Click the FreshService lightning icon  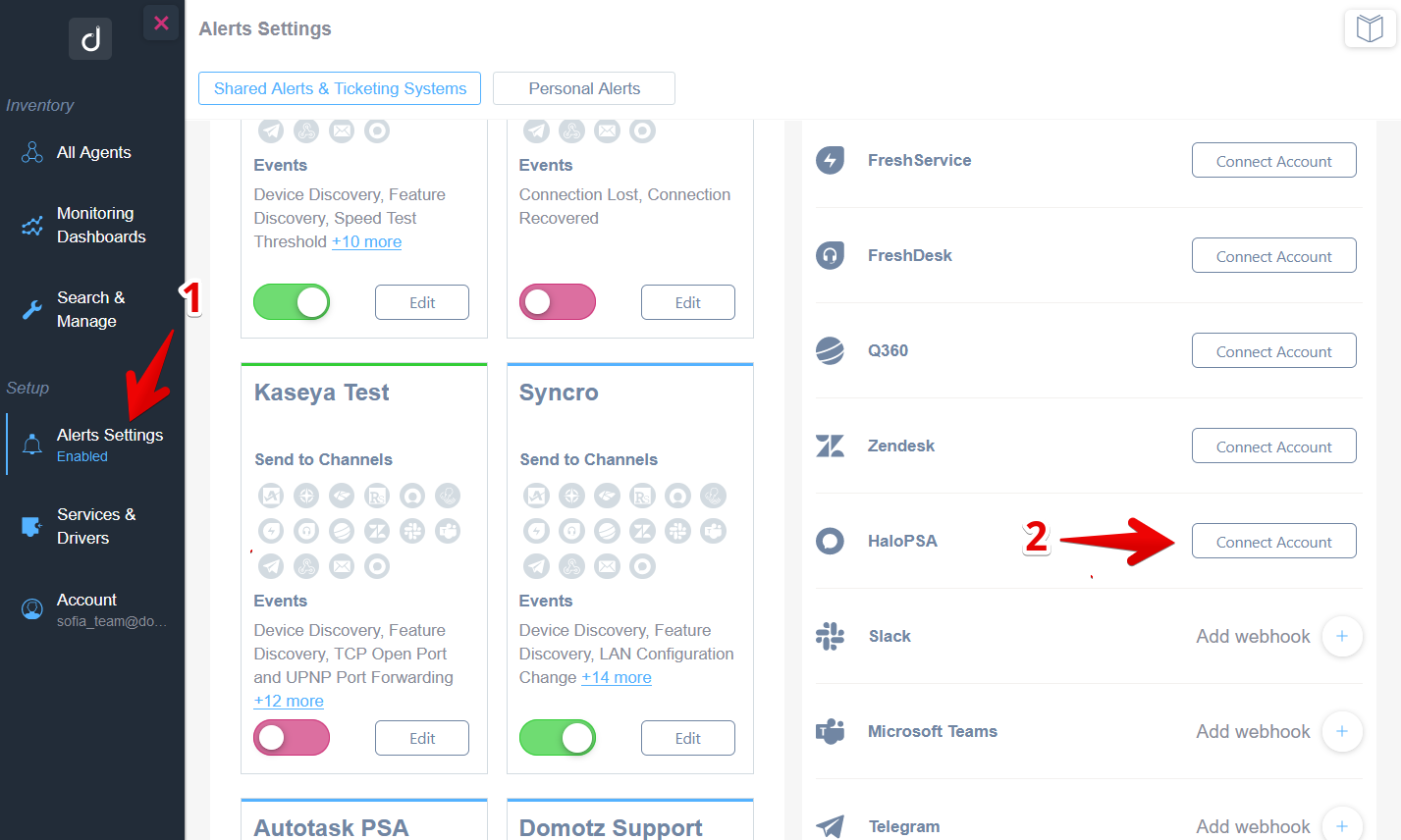tap(830, 160)
